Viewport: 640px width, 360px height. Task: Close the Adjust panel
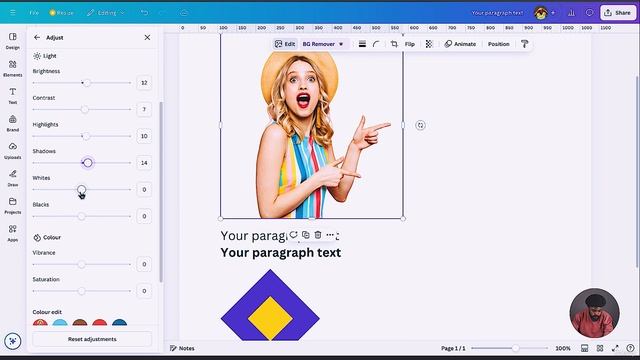coord(147,37)
